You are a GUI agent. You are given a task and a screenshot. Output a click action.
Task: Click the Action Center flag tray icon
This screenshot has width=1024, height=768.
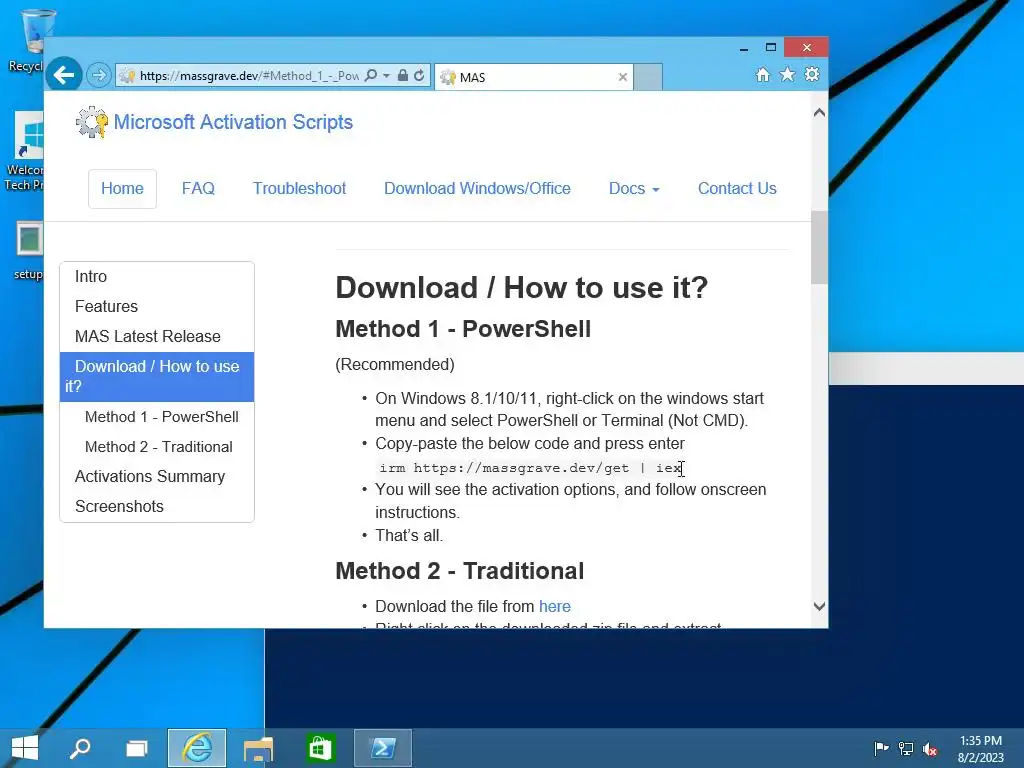[x=881, y=748]
